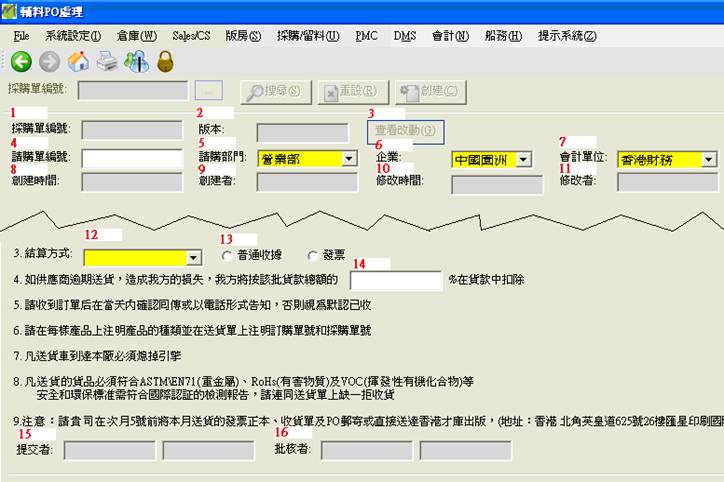Click the 創建 create button
This screenshot has height=482, width=724.
(x=431, y=91)
